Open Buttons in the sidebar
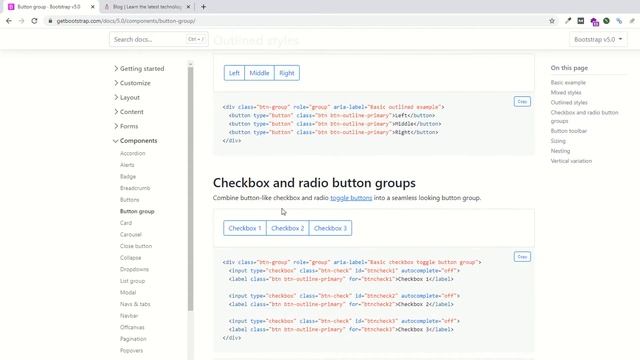The height and width of the screenshot is (360, 640). coord(129,200)
